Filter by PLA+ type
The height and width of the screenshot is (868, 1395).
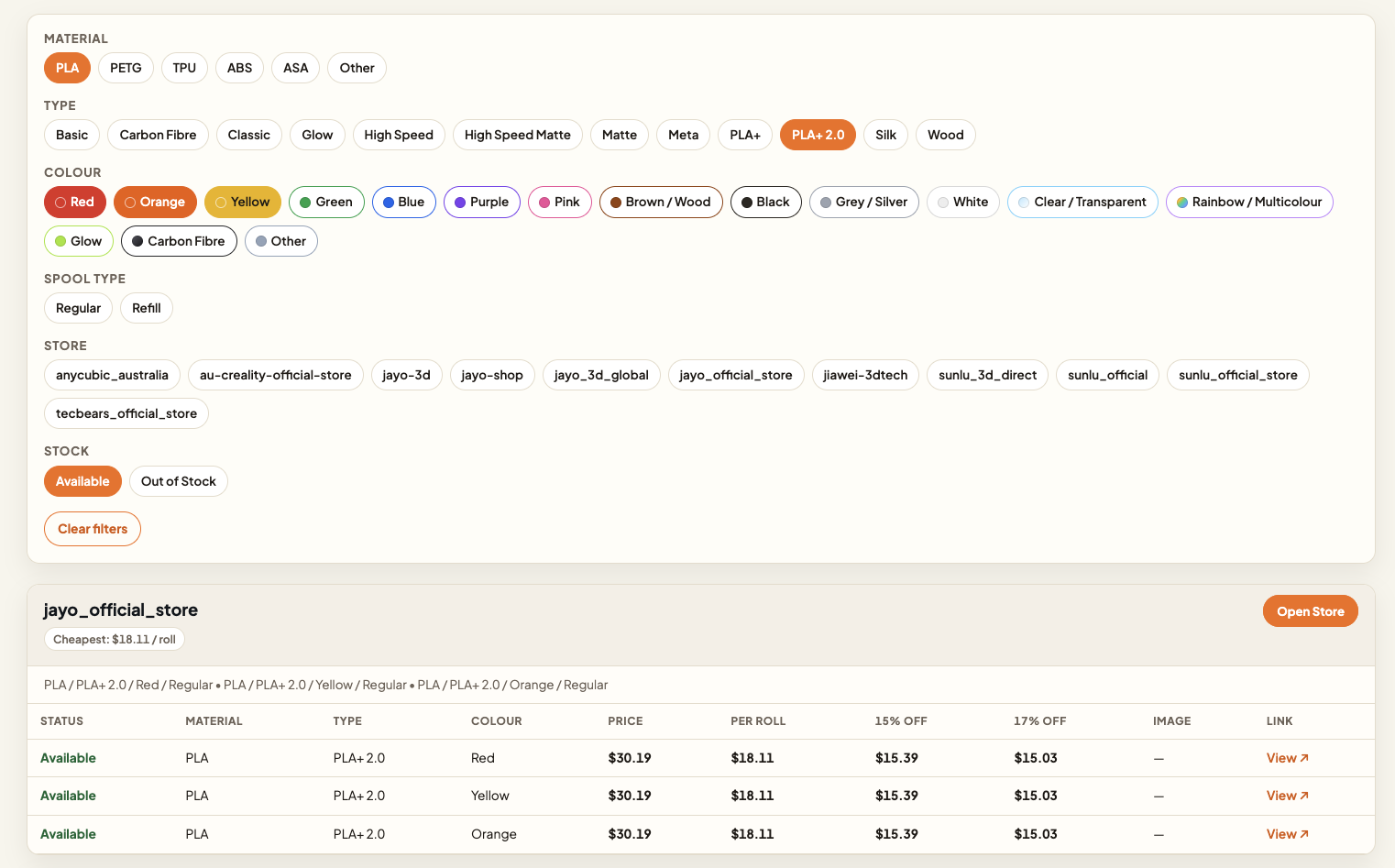745,135
